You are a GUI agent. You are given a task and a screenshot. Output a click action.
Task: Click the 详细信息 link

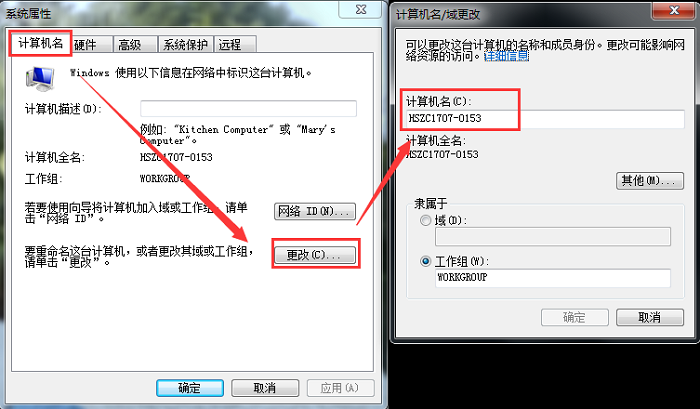coord(506,56)
